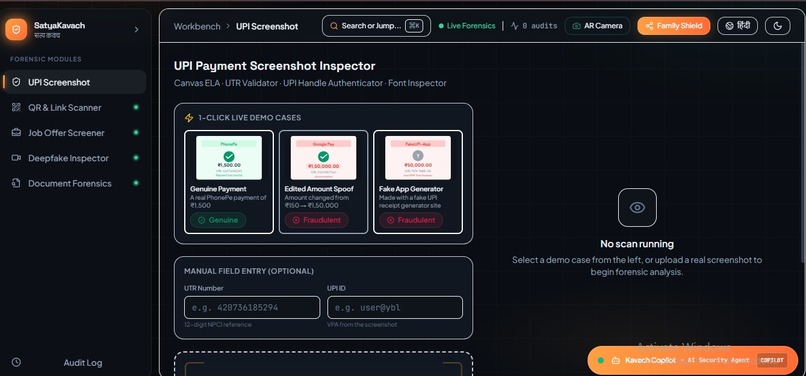Toggle dark mode moon icon

[777, 26]
